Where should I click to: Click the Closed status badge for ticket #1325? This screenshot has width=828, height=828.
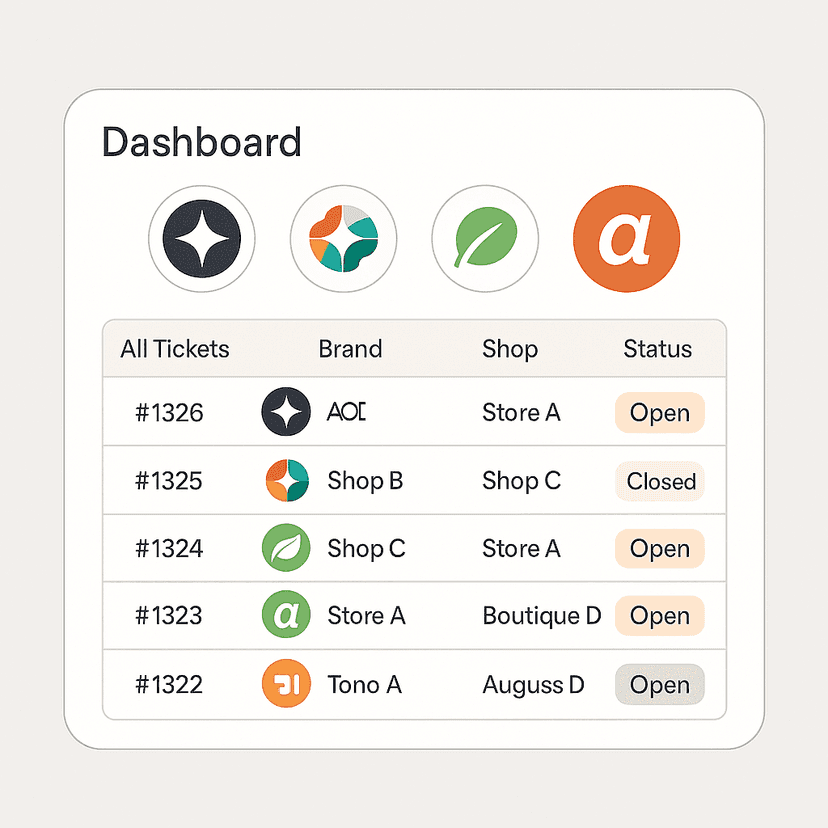[660, 481]
